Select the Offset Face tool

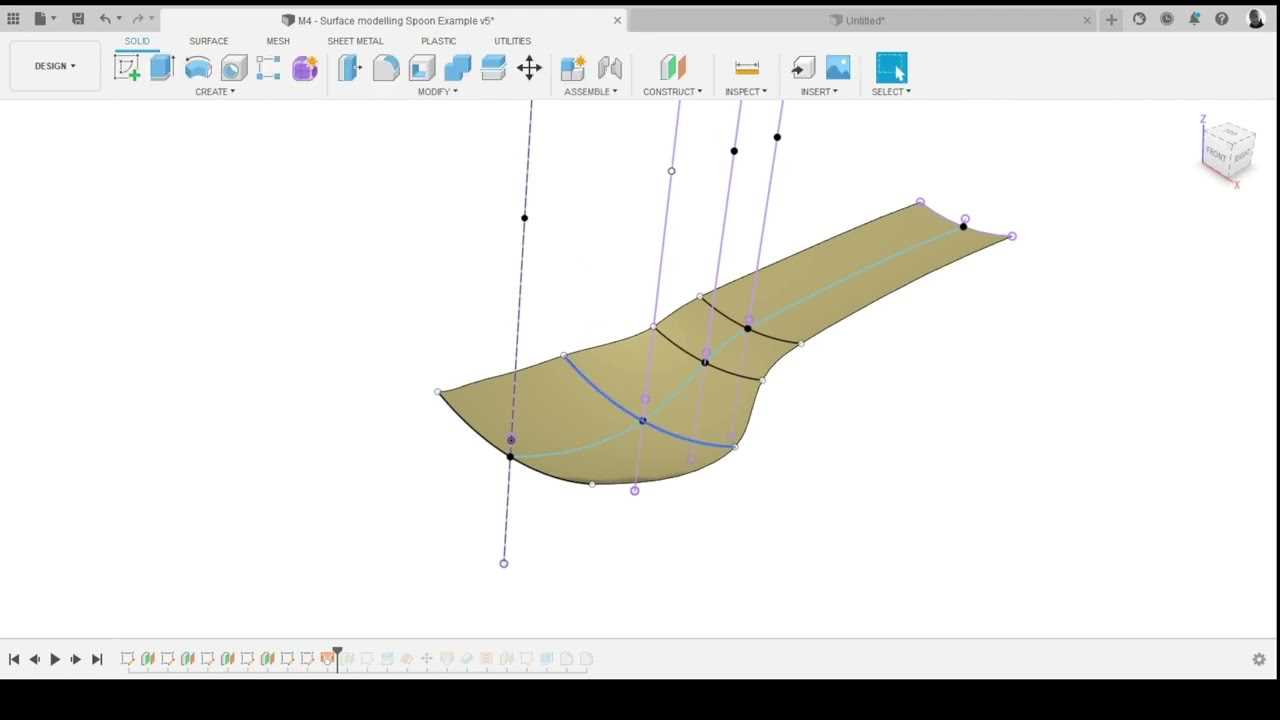click(493, 68)
